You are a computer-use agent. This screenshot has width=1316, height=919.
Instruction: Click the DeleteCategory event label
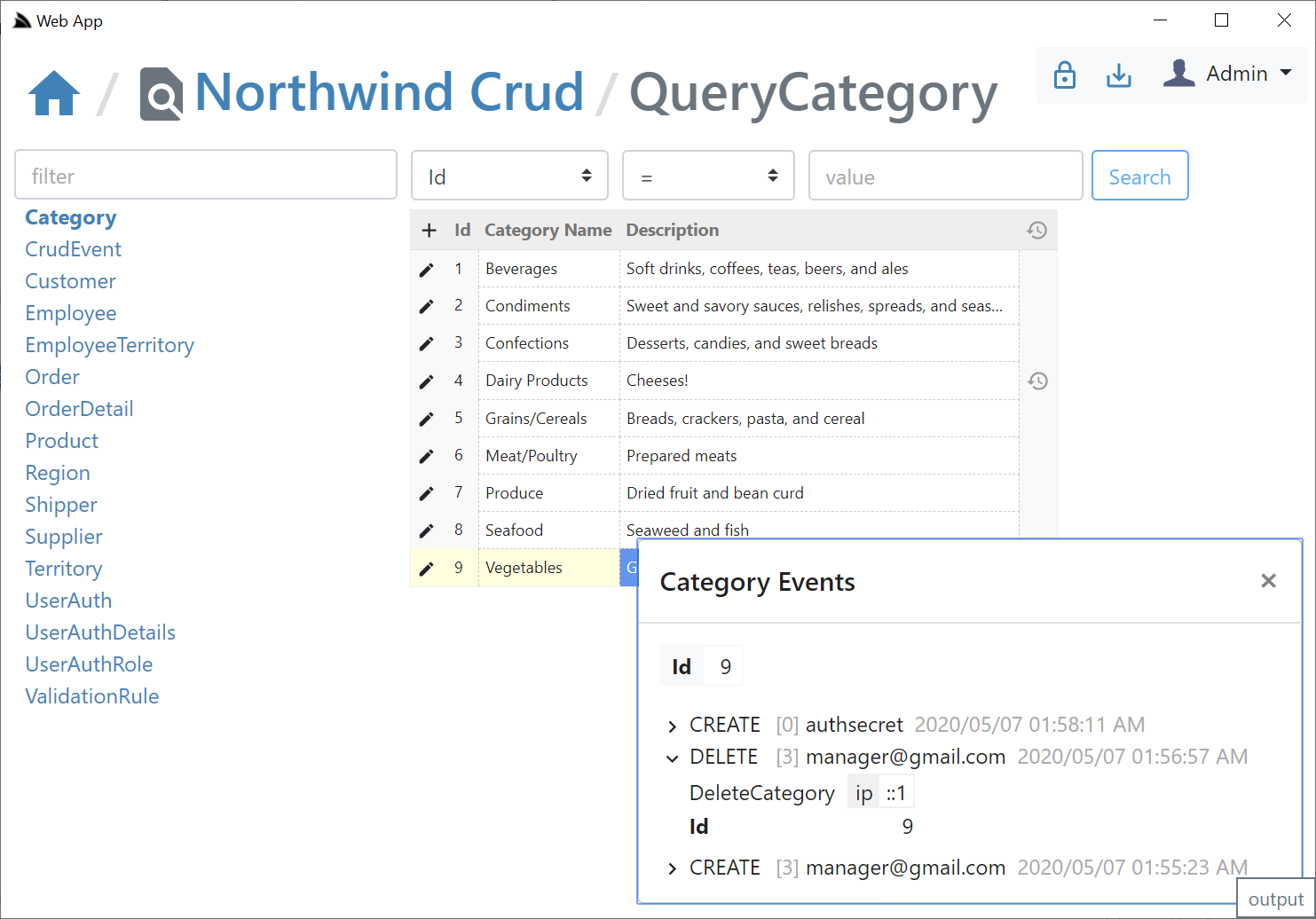[762, 794]
